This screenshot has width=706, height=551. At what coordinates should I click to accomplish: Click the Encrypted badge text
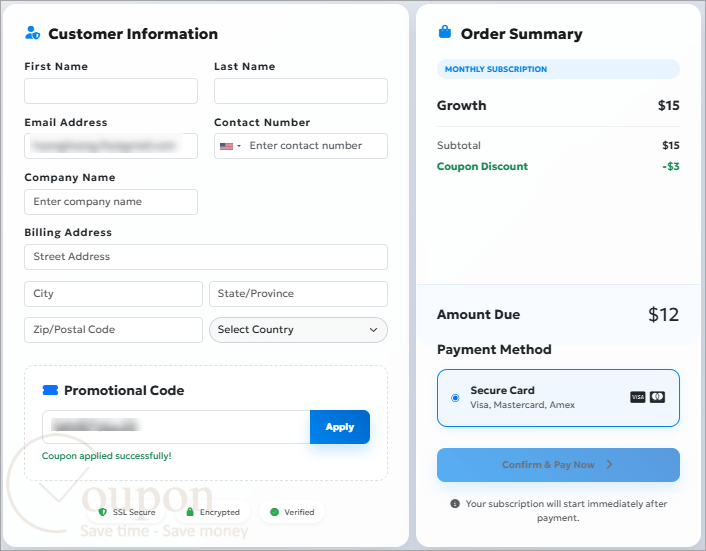coord(220,512)
